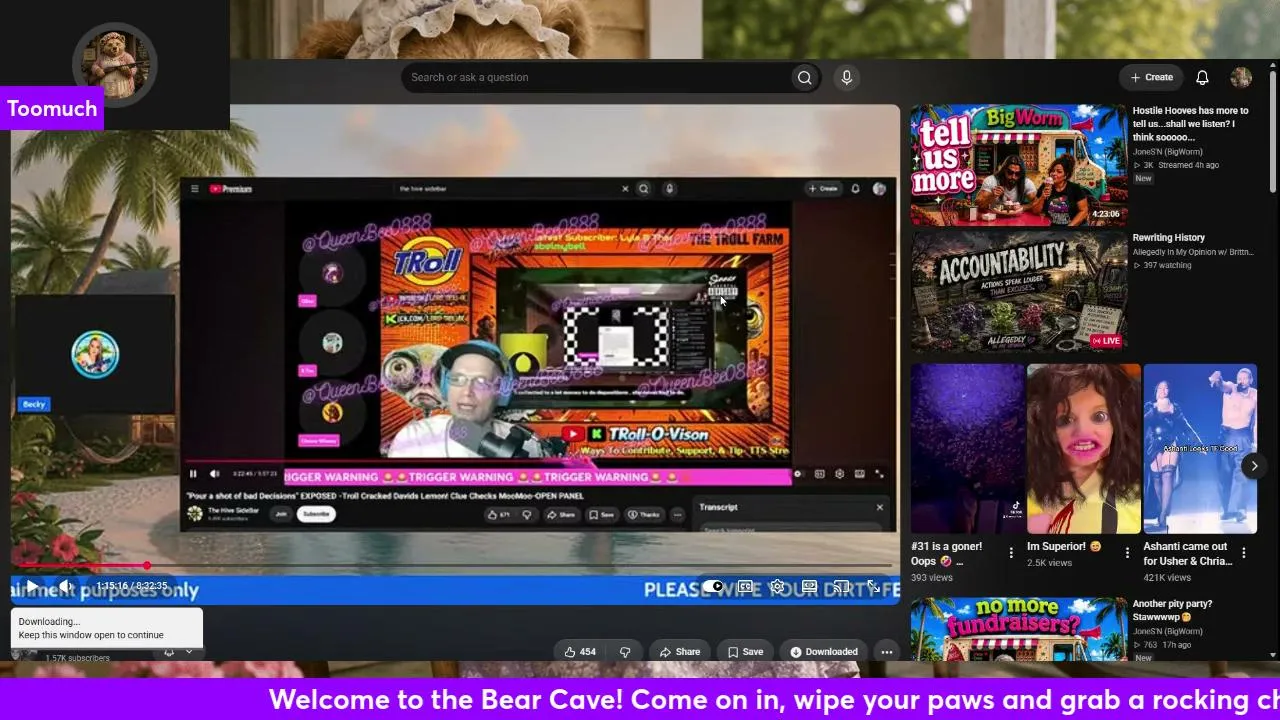Click the JoneS'N (BigWorm) channel name under Hostile Hooves
The width and height of the screenshot is (1280, 720).
click(x=1168, y=151)
